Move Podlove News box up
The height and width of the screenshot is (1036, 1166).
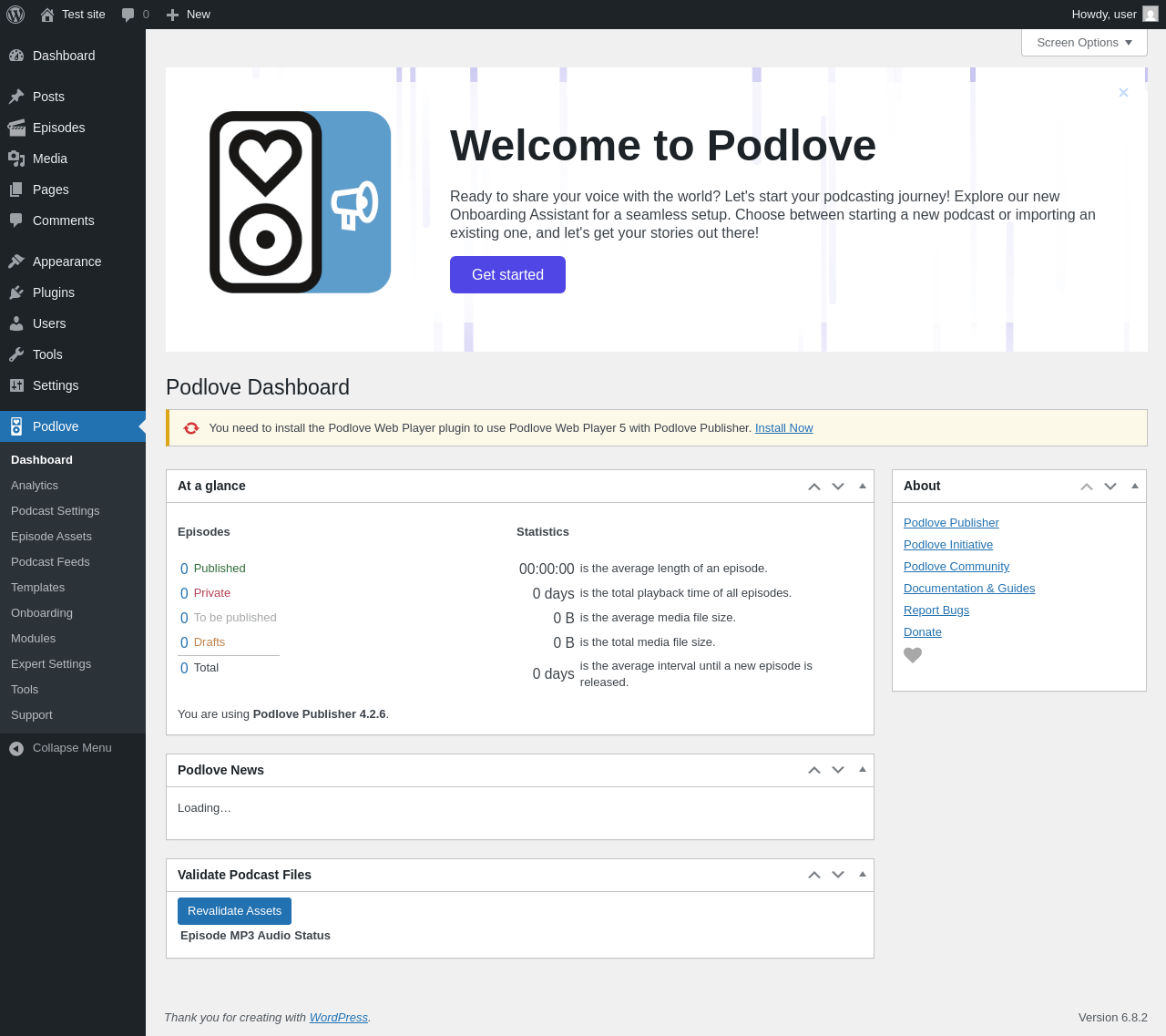814,771
